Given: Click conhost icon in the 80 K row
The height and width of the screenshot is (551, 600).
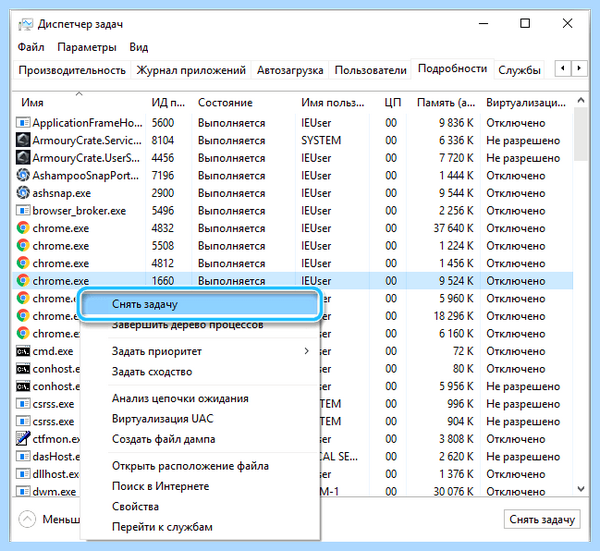Looking at the screenshot, I should click(x=23, y=369).
